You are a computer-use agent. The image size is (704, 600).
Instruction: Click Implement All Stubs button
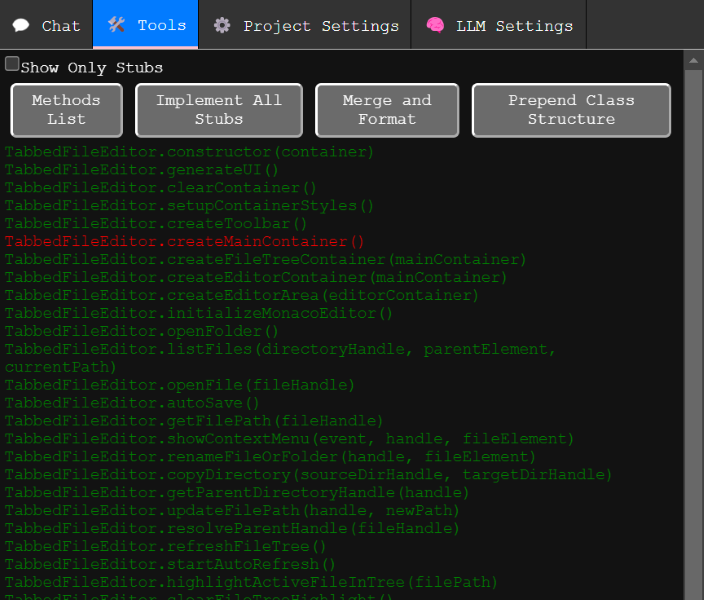pyautogui.click(x=219, y=110)
